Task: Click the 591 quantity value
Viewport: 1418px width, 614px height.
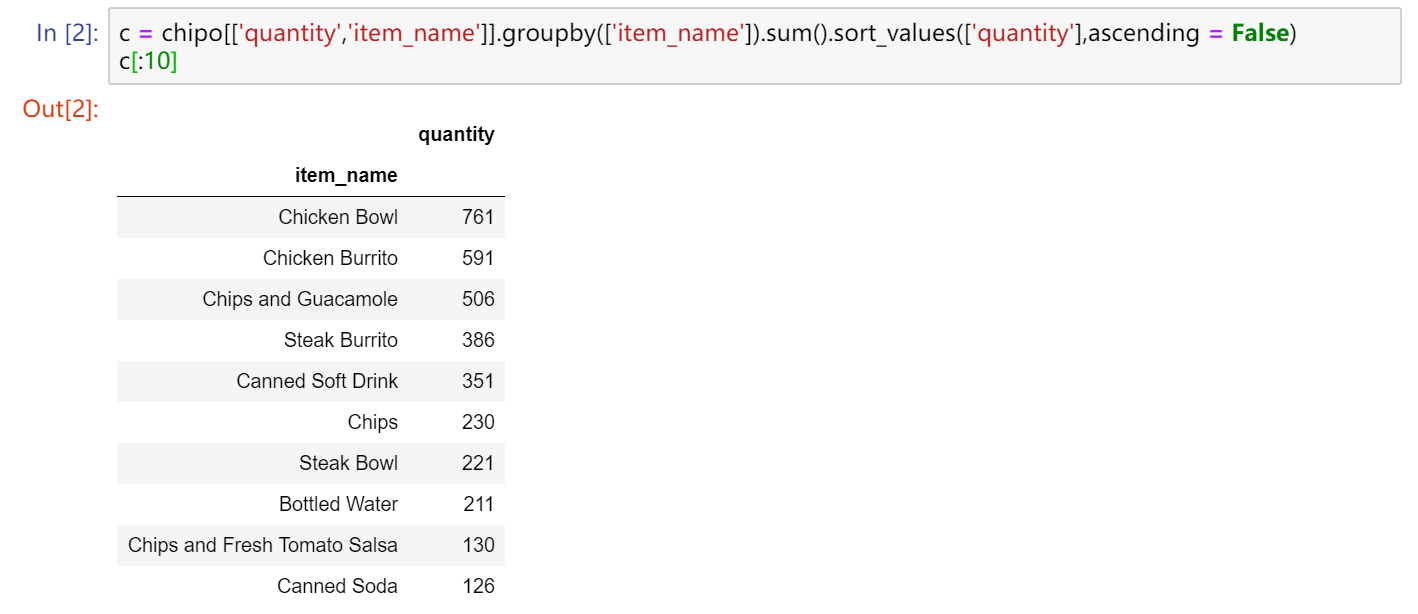Action: pos(478,258)
